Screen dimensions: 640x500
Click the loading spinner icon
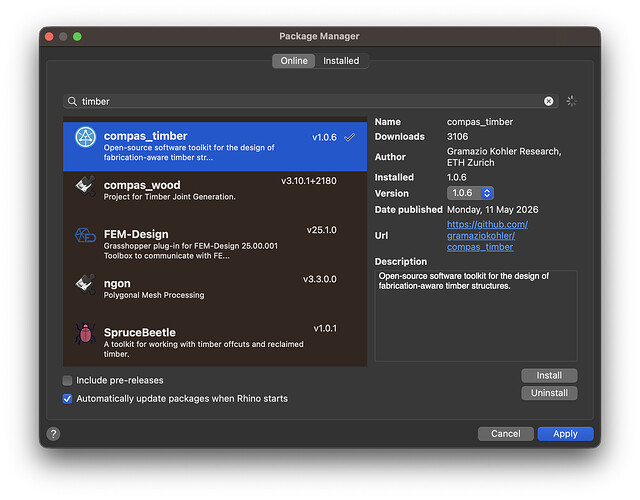tap(571, 101)
